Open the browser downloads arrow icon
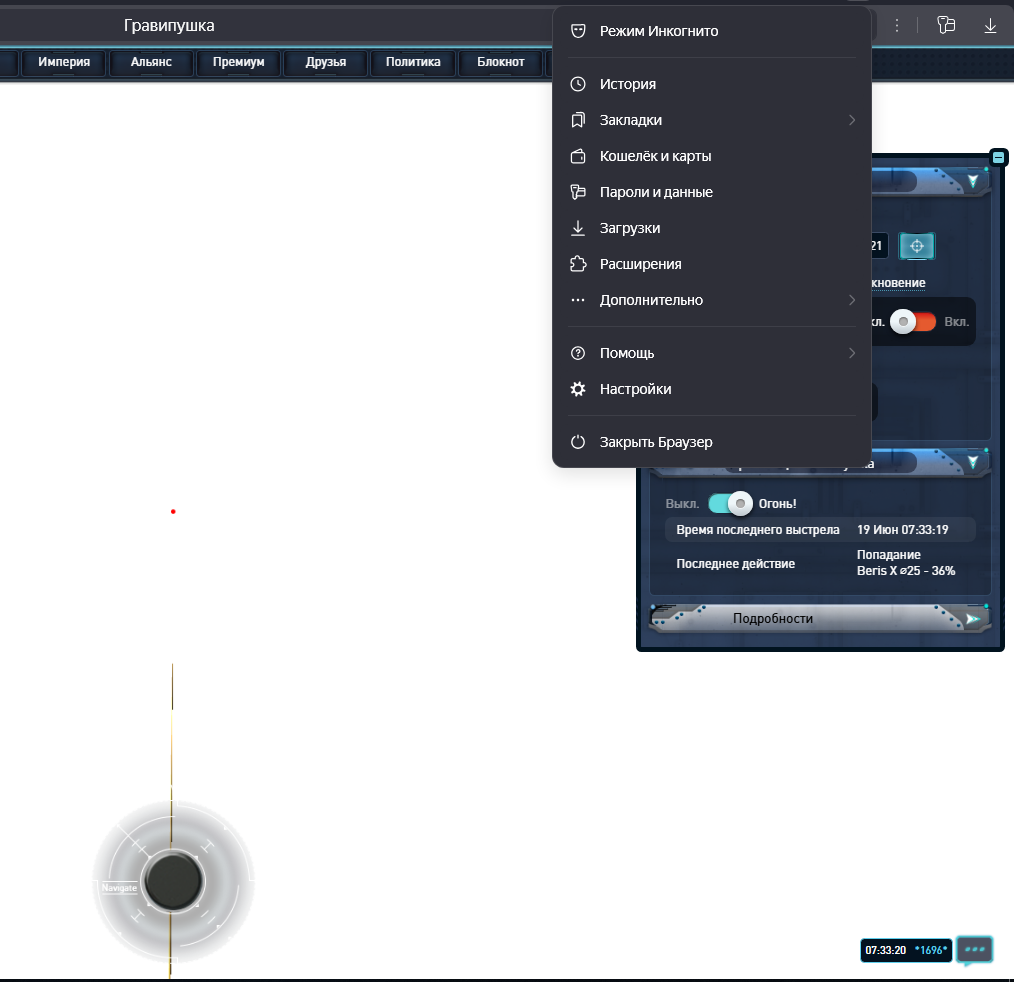The width and height of the screenshot is (1014, 982). point(990,26)
